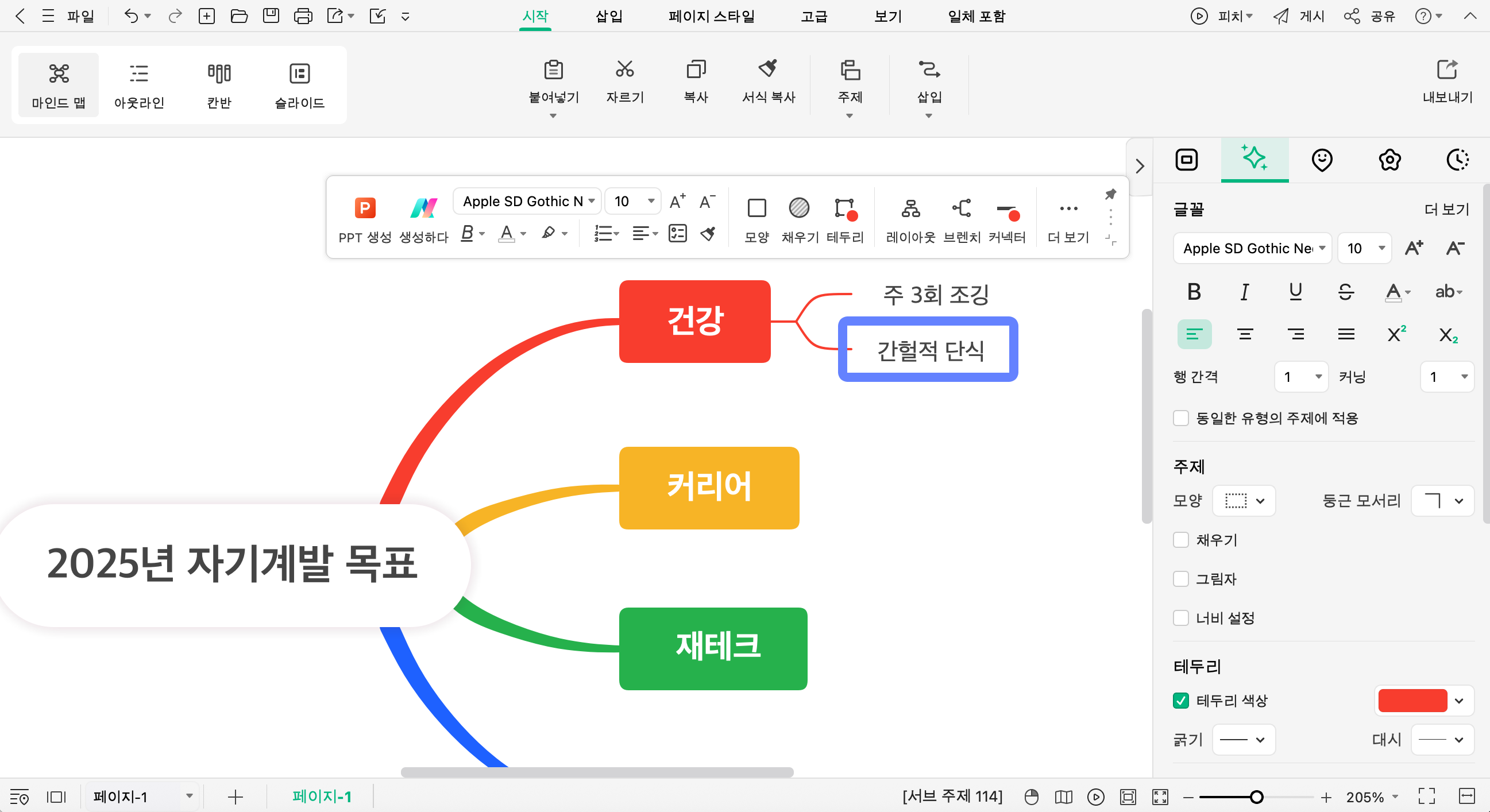Open the 굵기 line weight dropdown
This screenshot has width=1490, height=812.
pos(1244,740)
